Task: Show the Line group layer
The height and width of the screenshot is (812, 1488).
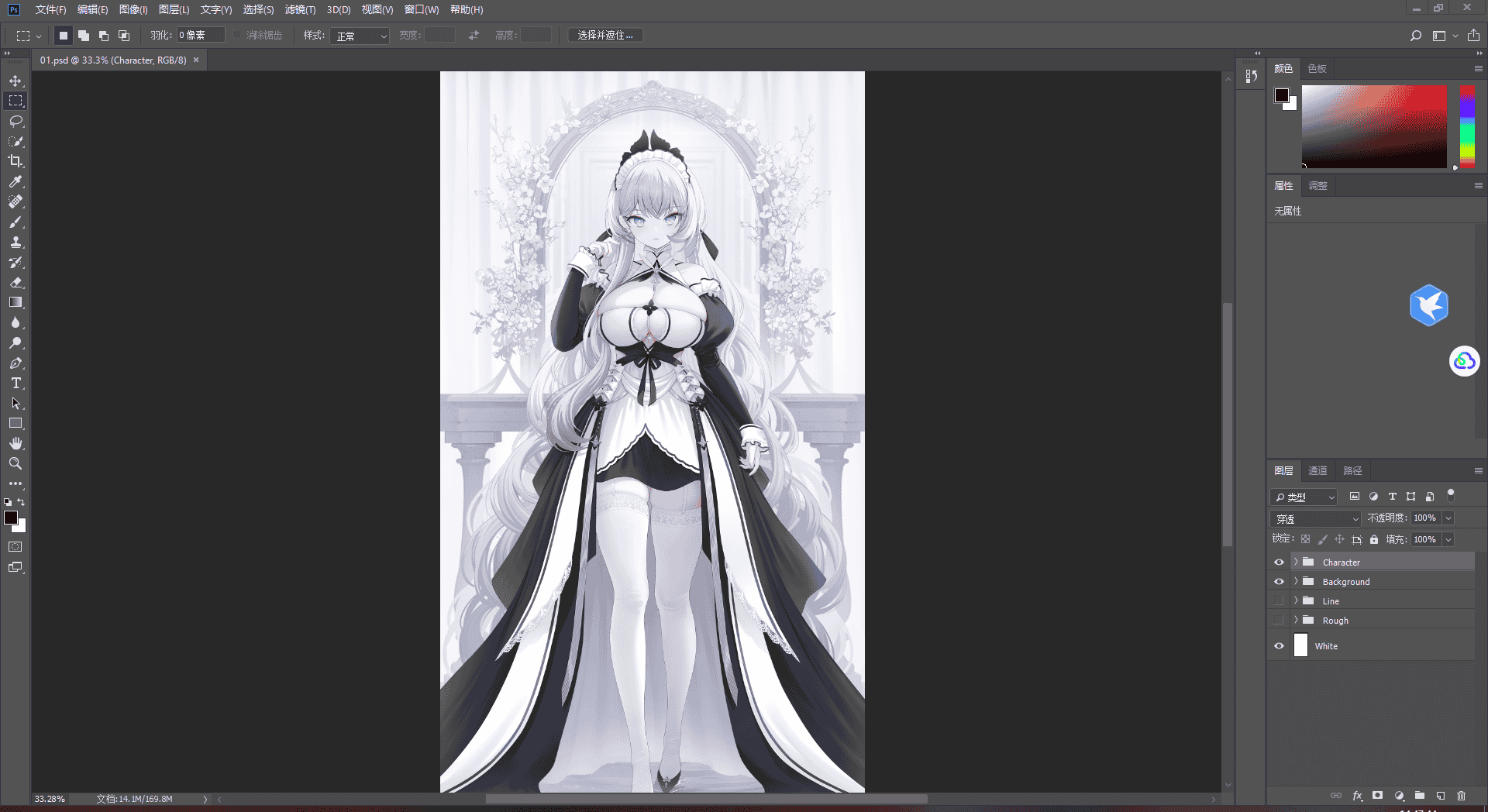Action: tap(1279, 601)
